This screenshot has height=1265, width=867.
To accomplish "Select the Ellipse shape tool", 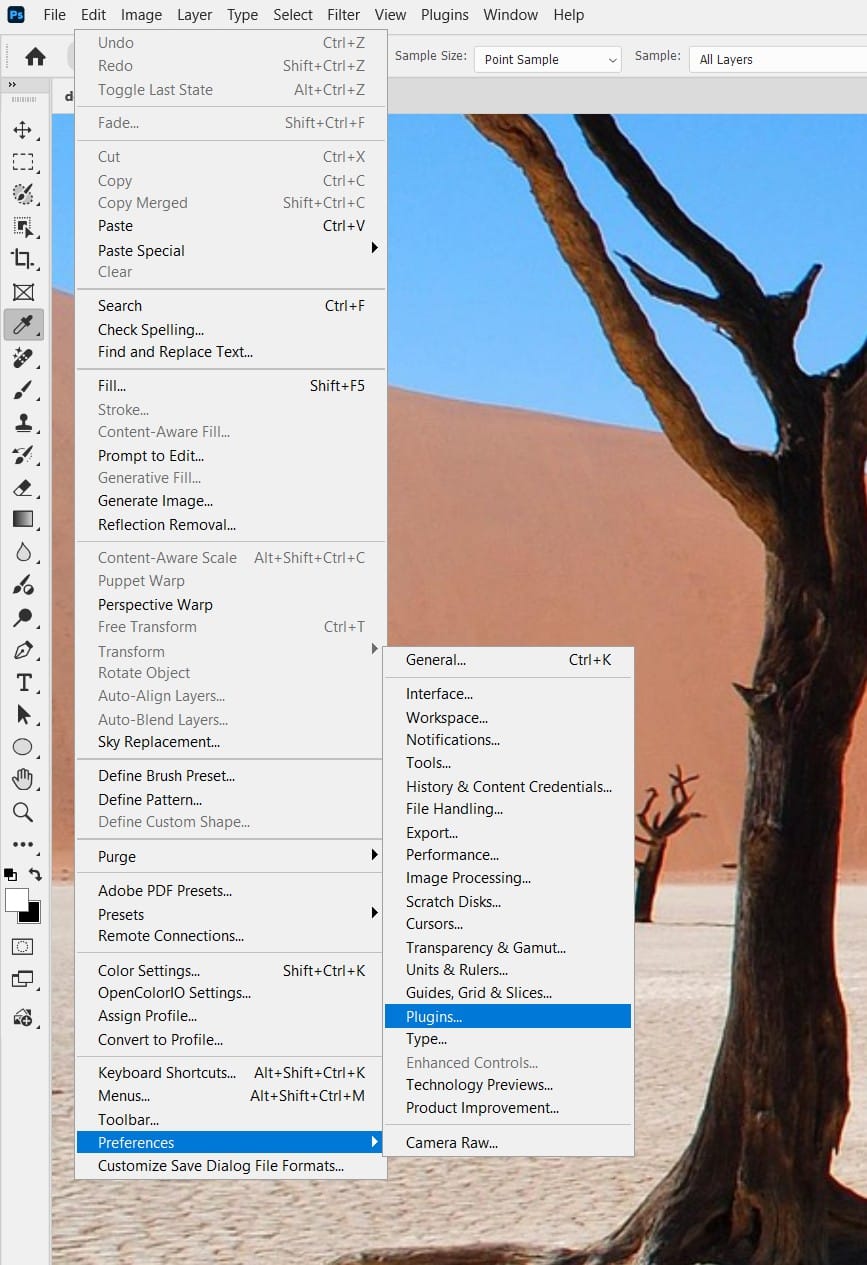I will pyautogui.click(x=23, y=747).
